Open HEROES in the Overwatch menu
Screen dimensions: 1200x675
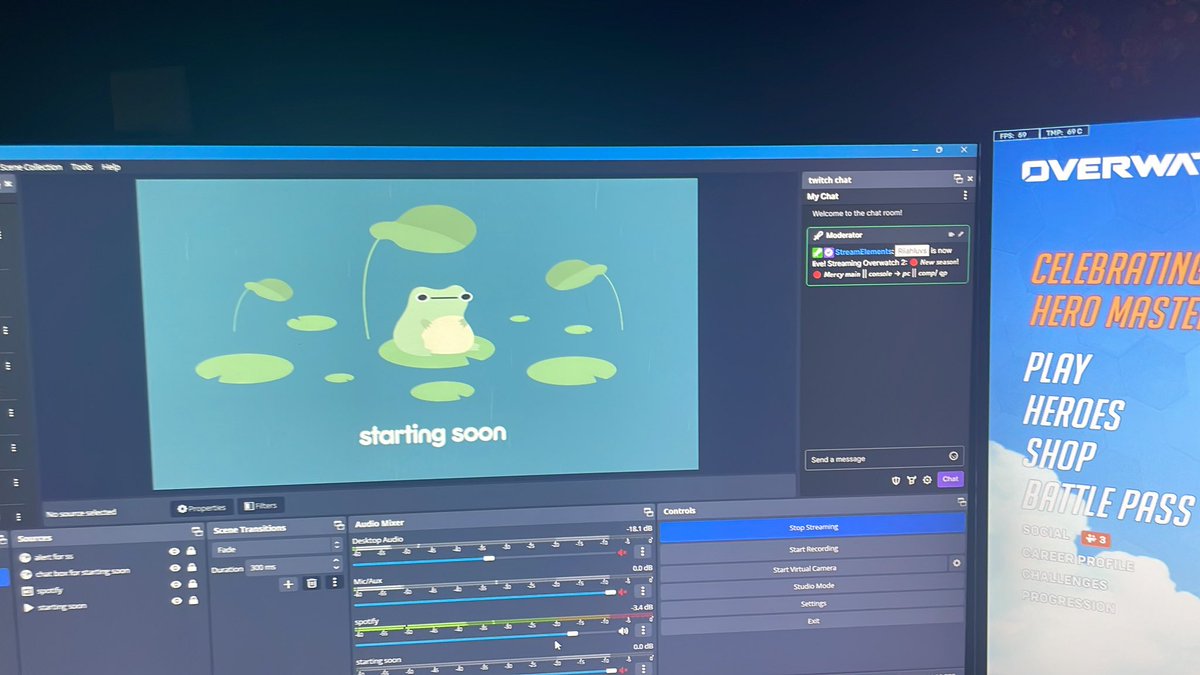click(x=1073, y=412)
